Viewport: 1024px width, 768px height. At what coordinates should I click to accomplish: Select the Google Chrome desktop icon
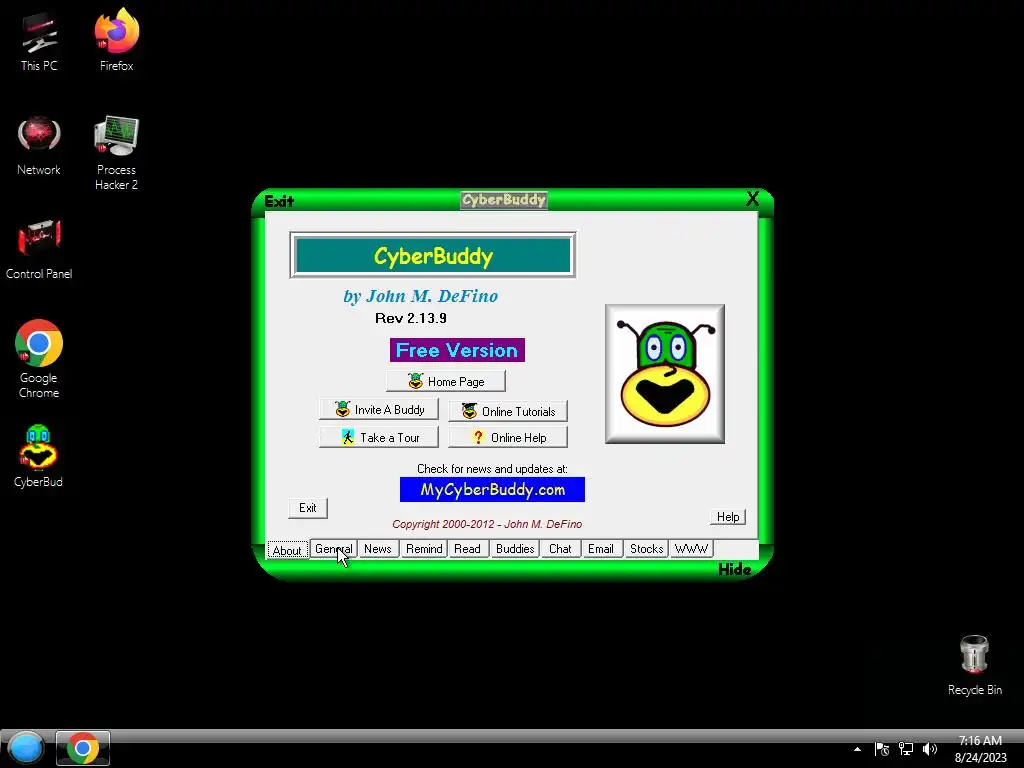39,359
